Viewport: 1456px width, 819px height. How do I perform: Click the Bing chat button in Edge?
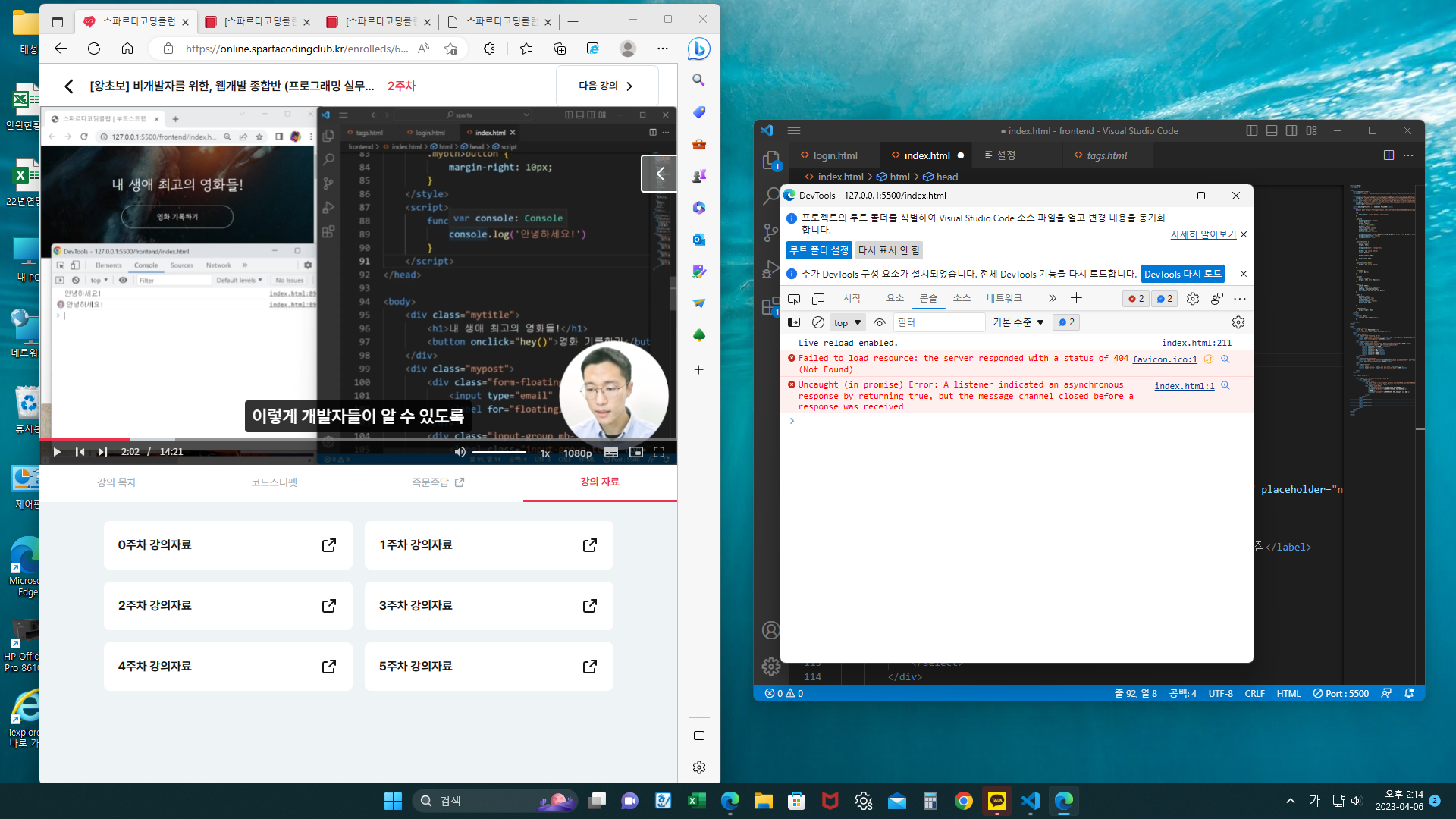699,49
